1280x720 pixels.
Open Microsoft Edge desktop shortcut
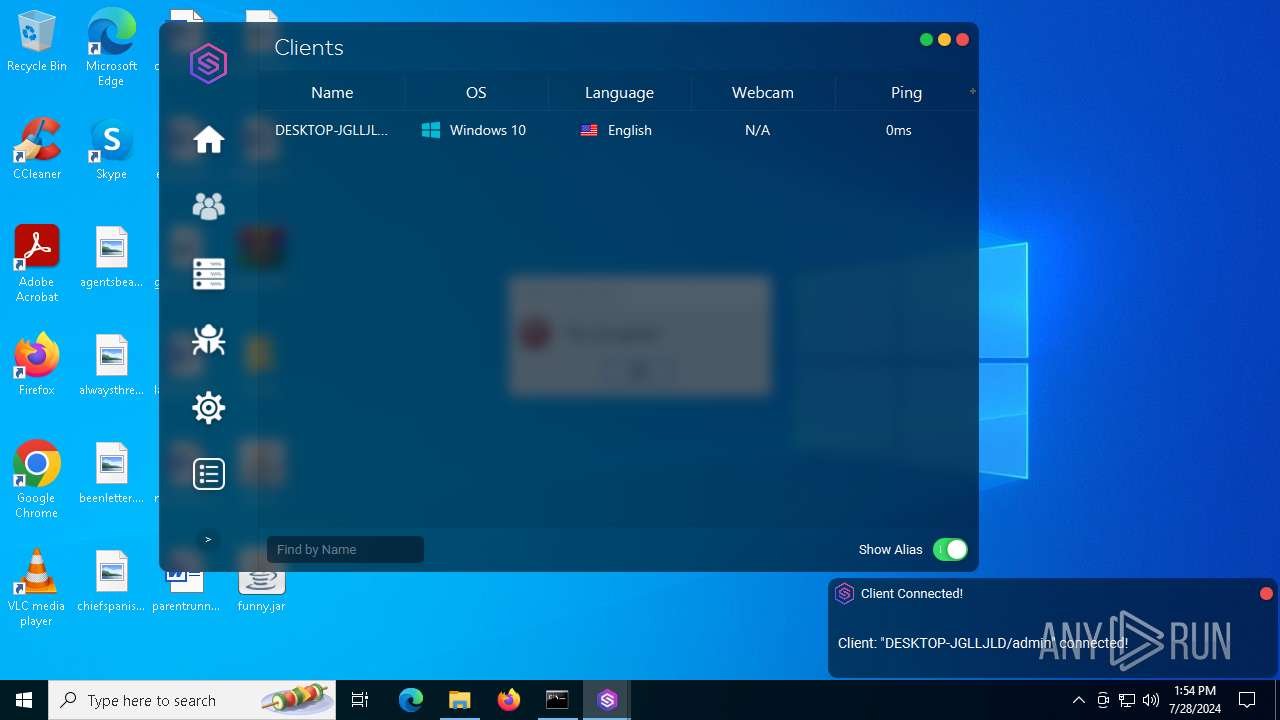coord(111,48)
